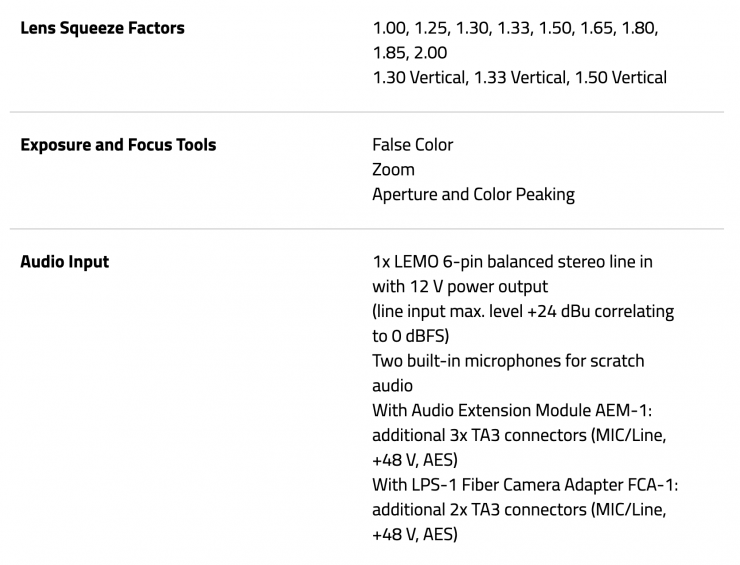
Task: Click "Aperture and Color Peaking" text
Action: pyautogui.click(x=473, y=194)
